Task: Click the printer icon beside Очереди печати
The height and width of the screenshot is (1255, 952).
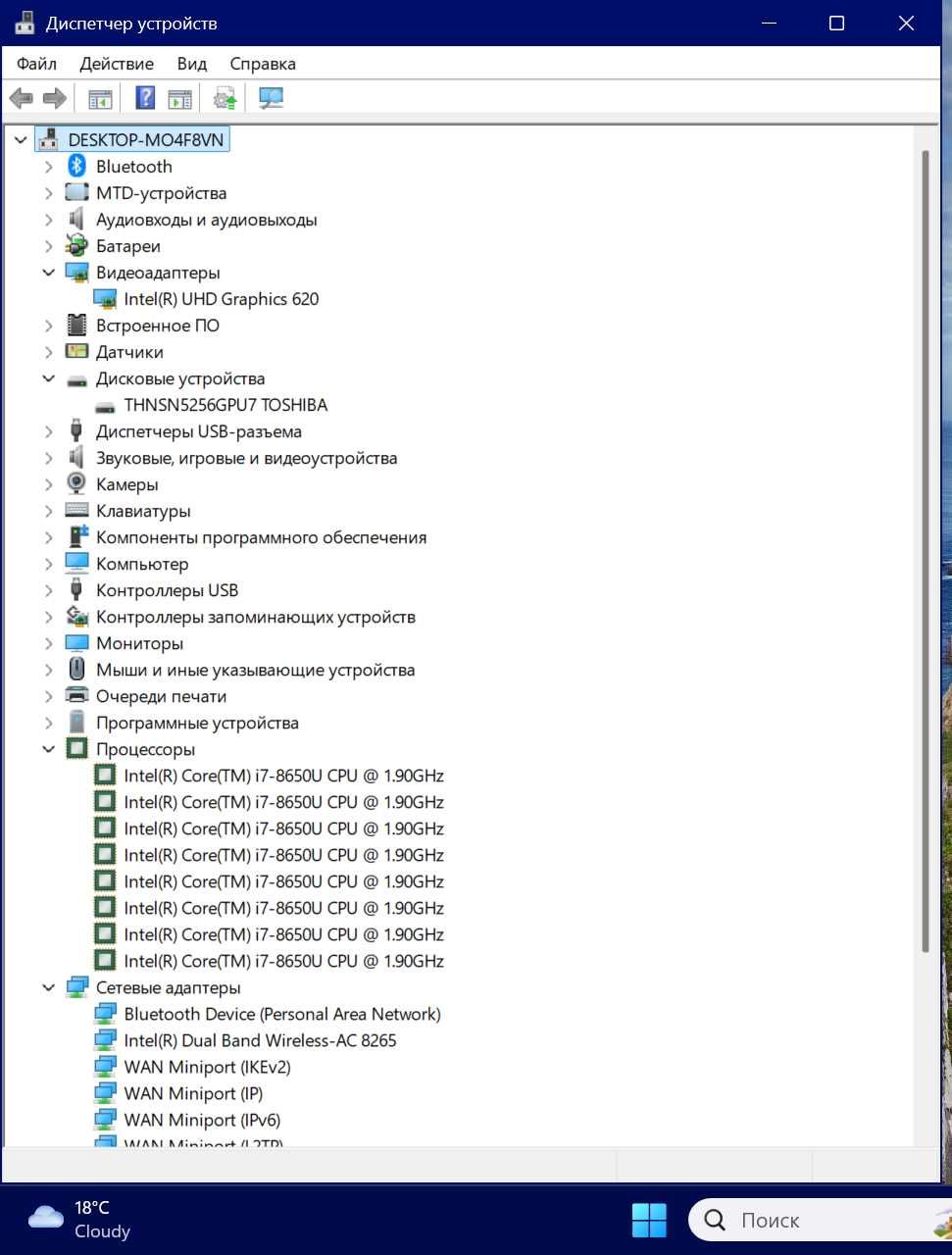Action: (76, 696)
